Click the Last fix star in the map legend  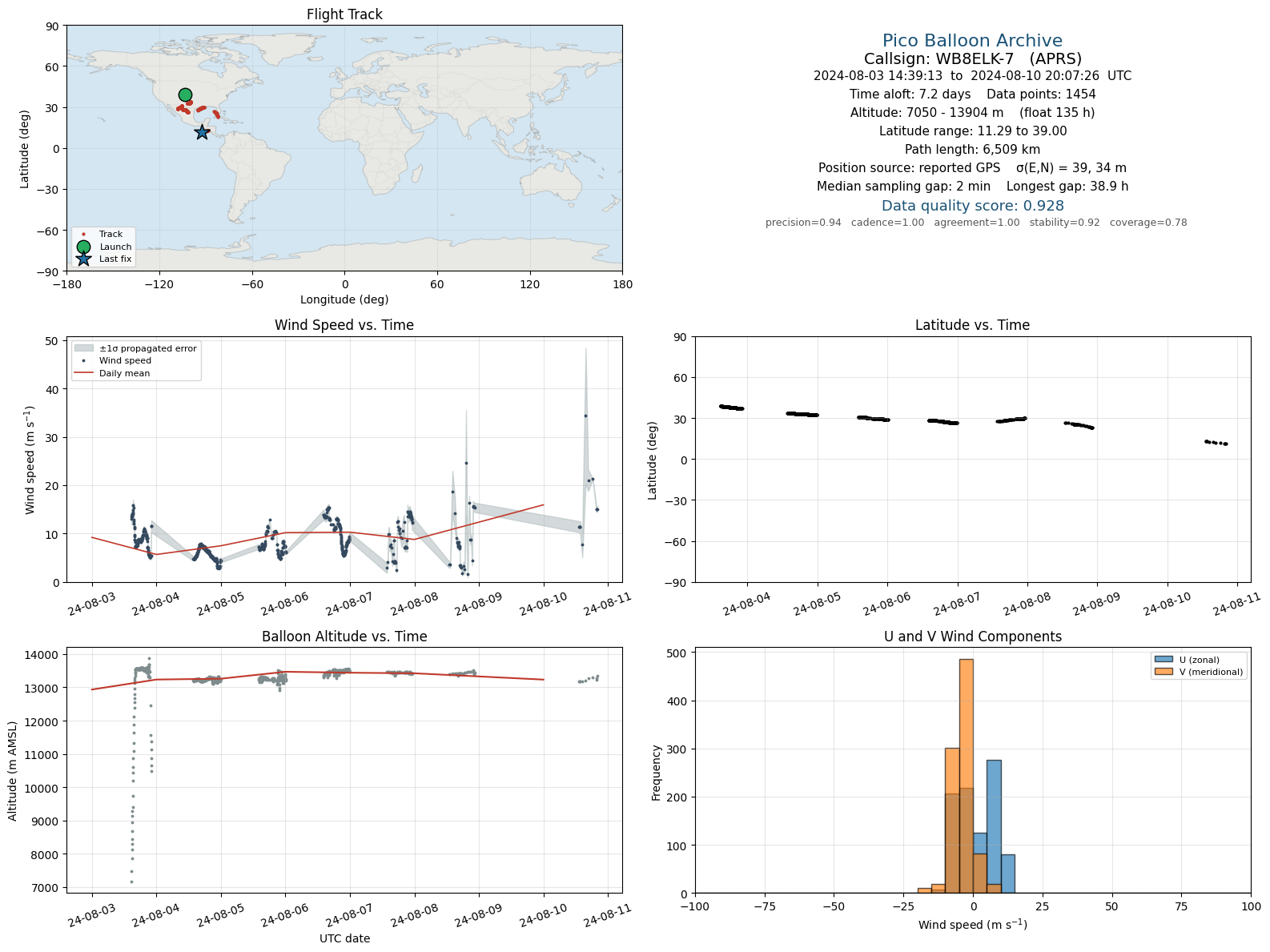[83, 259]
